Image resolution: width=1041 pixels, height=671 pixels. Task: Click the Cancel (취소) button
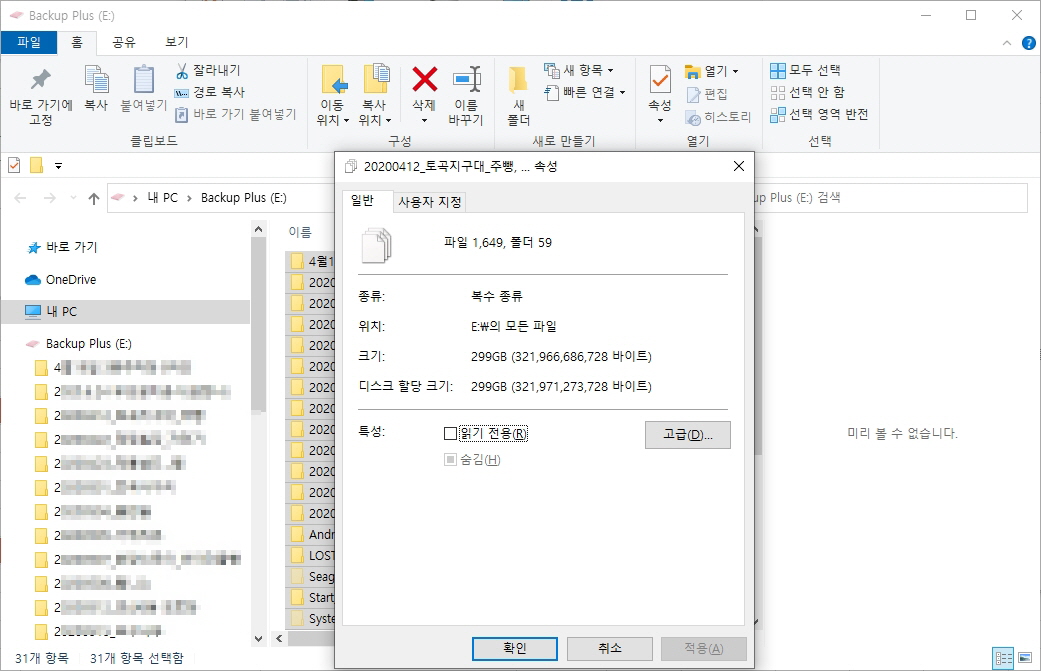(x=609, y=648)
